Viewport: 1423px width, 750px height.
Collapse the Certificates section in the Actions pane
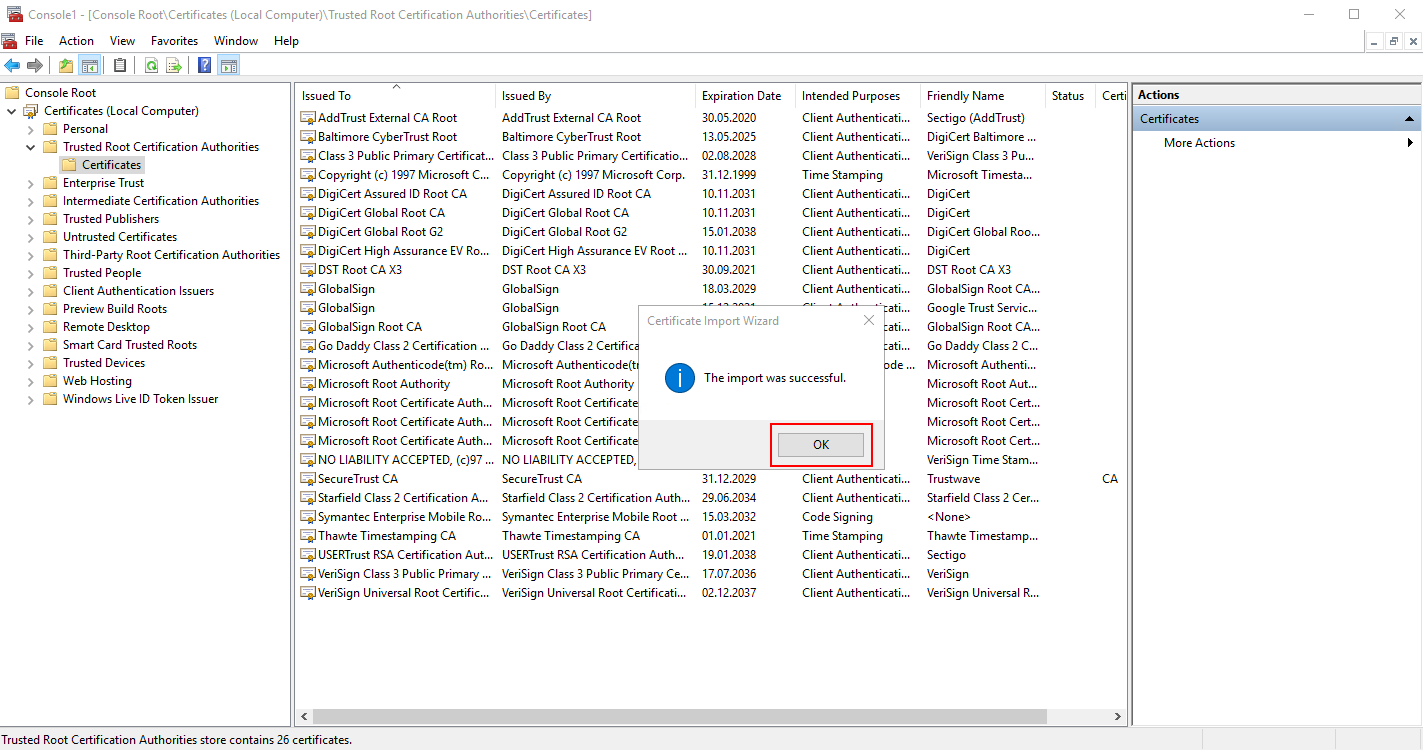[x=1409, y=118]
